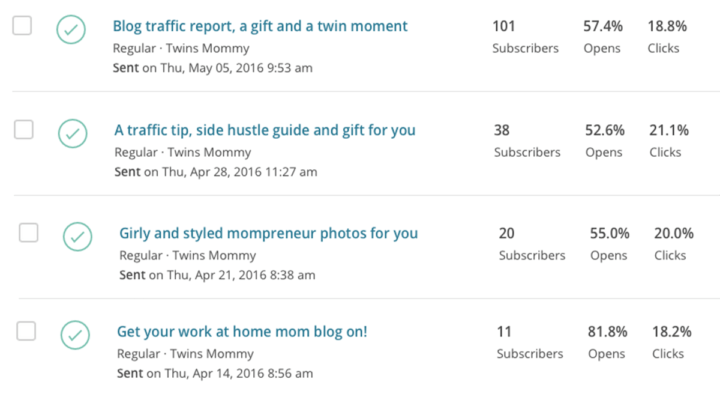The width and height of the screenshot is (720, 394).
Task: Click sent-status checkmark icon for A traffic tip campaign
Action: [73, 134]
